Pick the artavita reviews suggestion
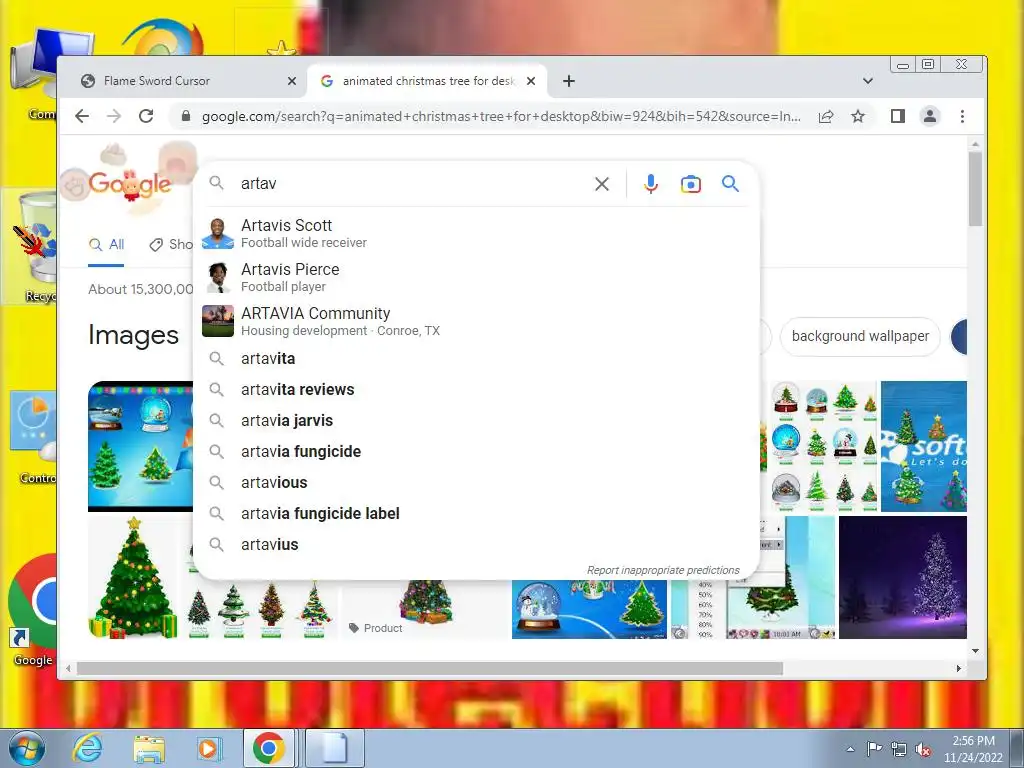The image size is (1024, 768). [x=477, y=389]
